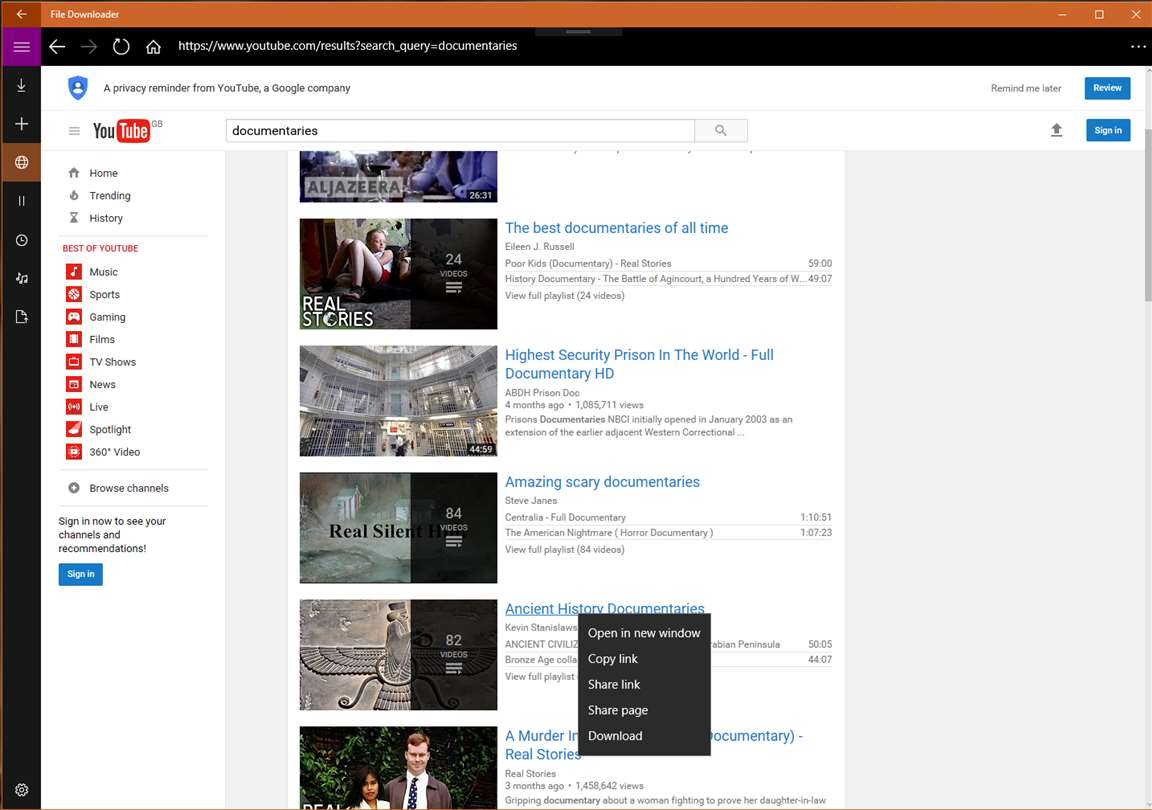The height and width of the screenshot is (810, 1152).
Task: Open the purple hamburger menu
Action: [x=21, y=47]
